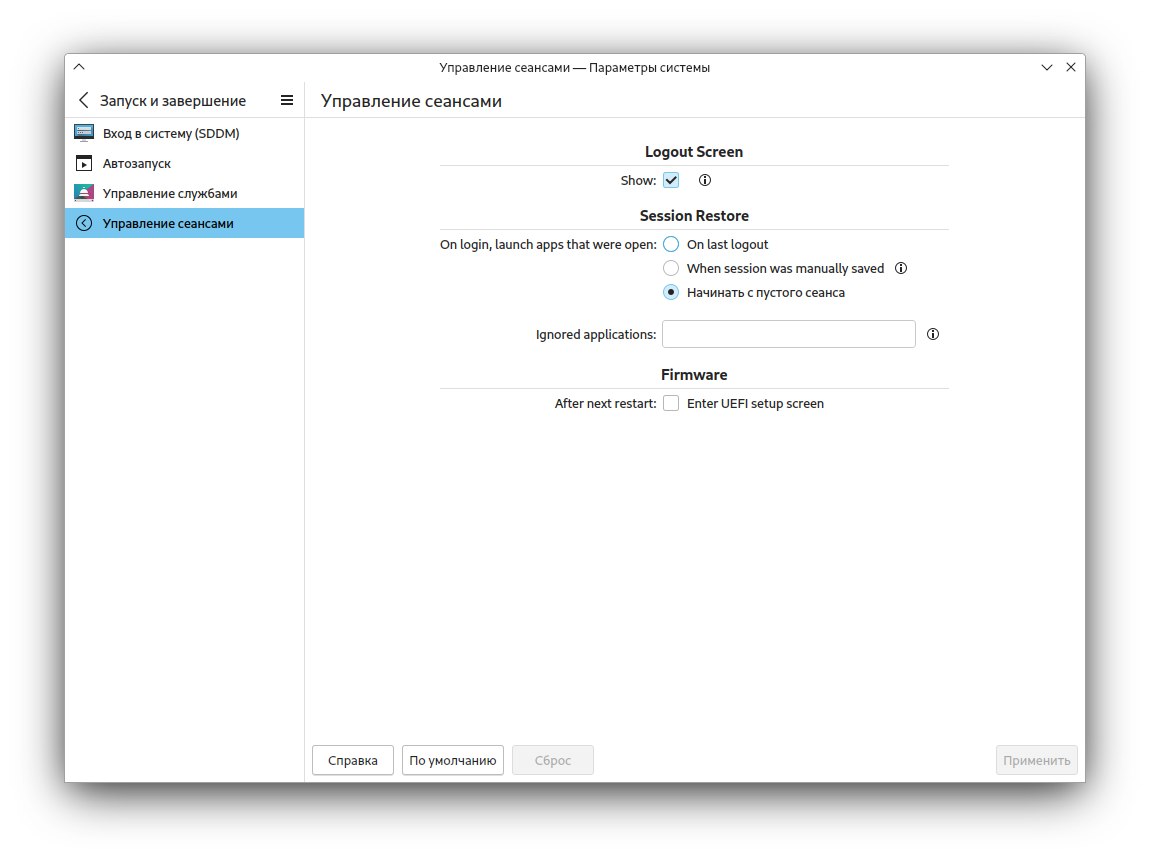
Task: Focus the Ignored applications text field
Action: pos(788,334)
